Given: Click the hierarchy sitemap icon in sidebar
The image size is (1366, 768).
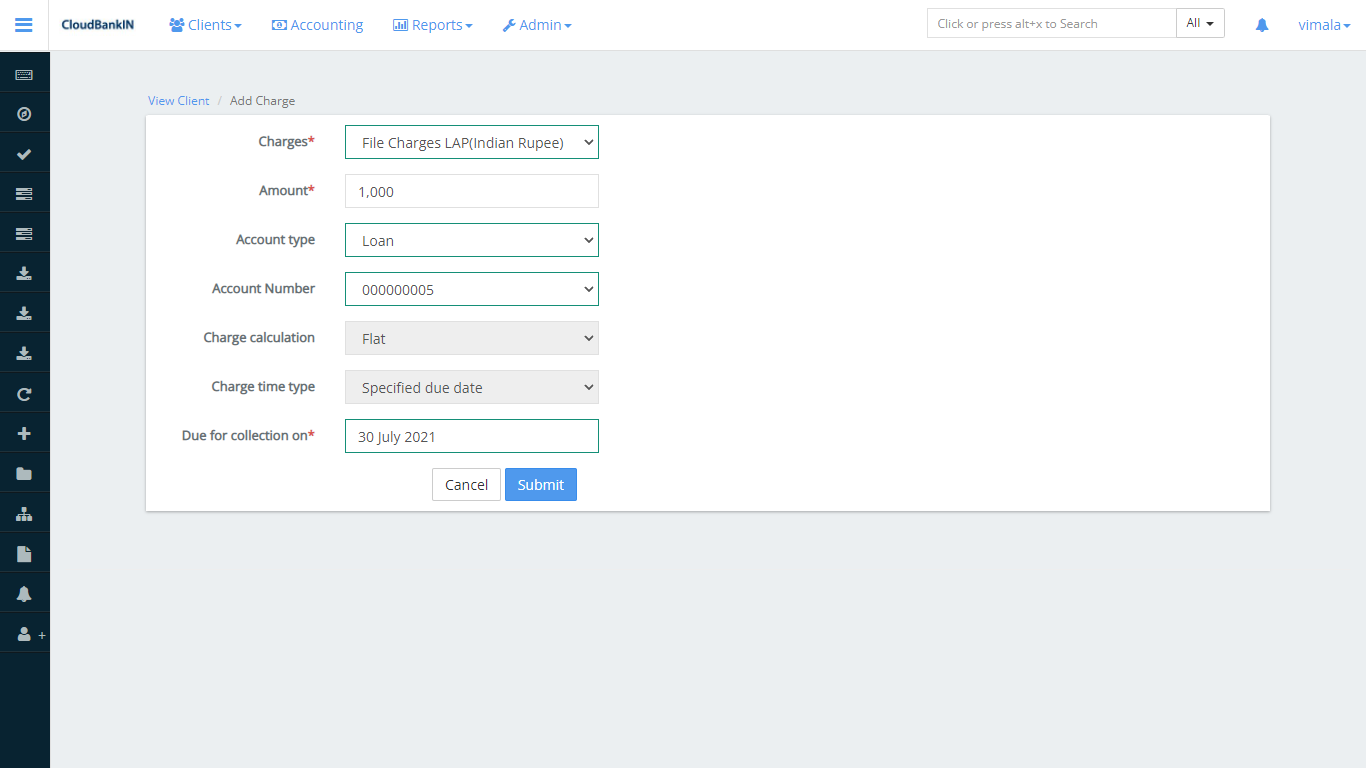Looking at the screenshot, I should [24, 514].
